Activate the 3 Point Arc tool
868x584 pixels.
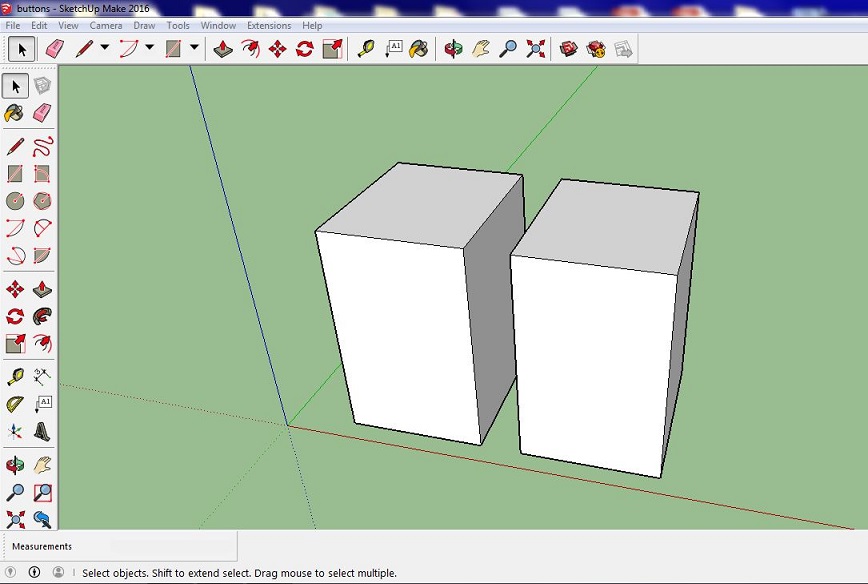(x=15, y=256)
